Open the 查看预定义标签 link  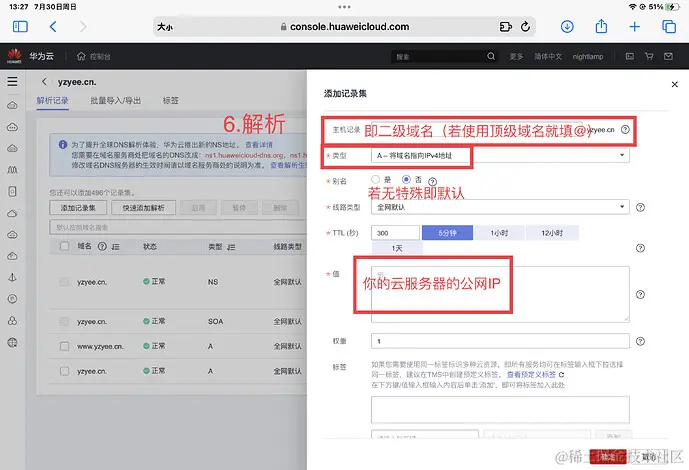tap(531, 375)
